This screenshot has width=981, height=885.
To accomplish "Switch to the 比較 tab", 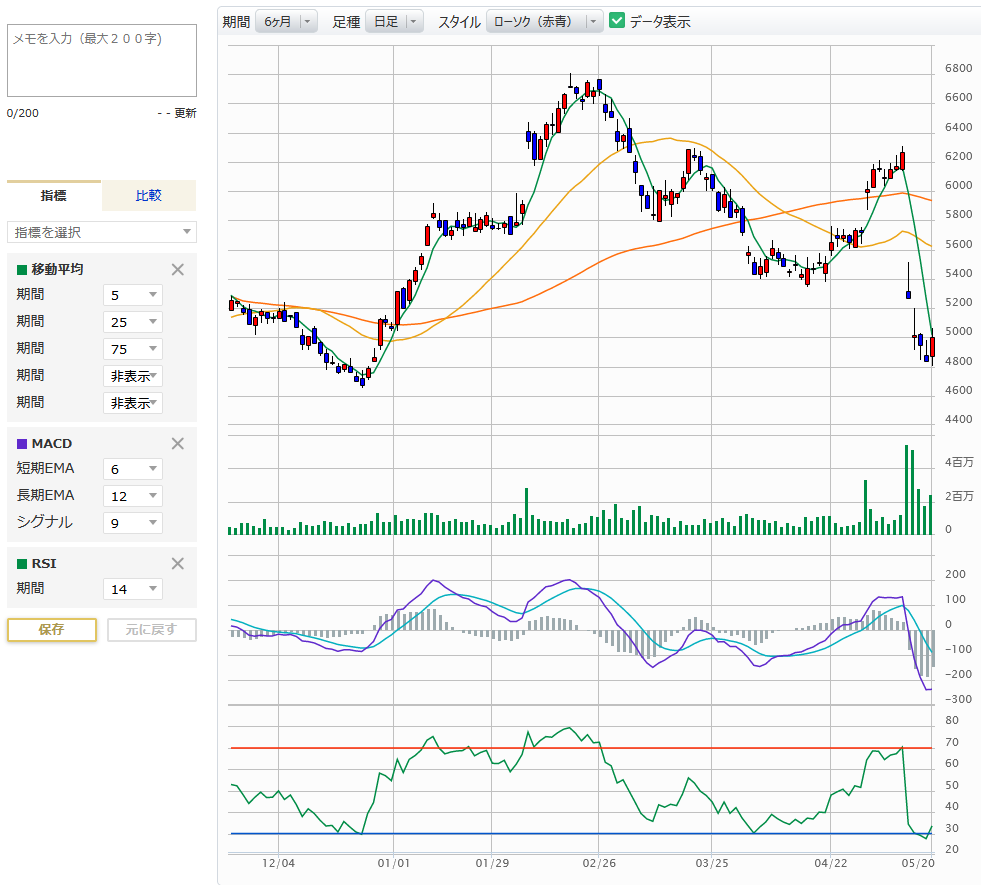I will coord(148,195).
